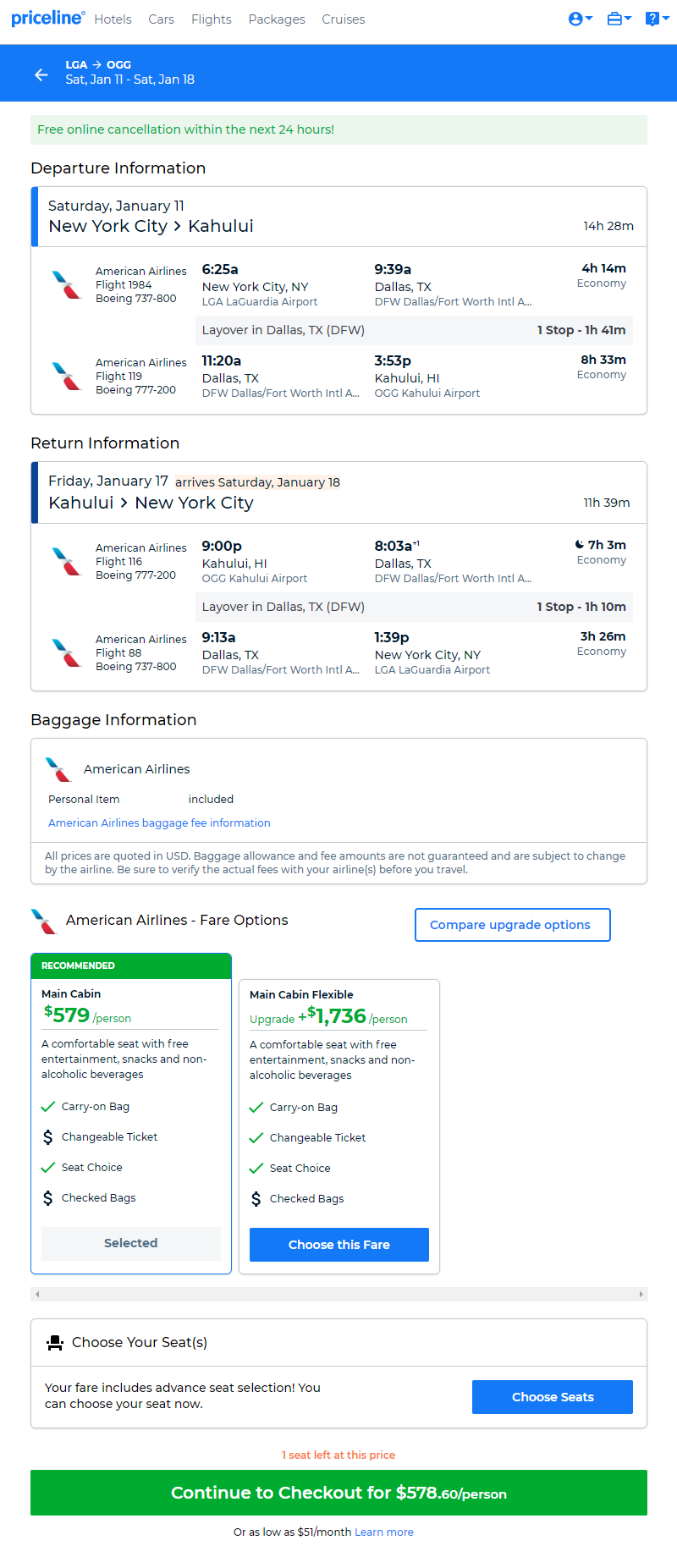
Task: Choose the Main Cabin Flexible fare
Action: pyautogui.click(x=339, y=1245)
